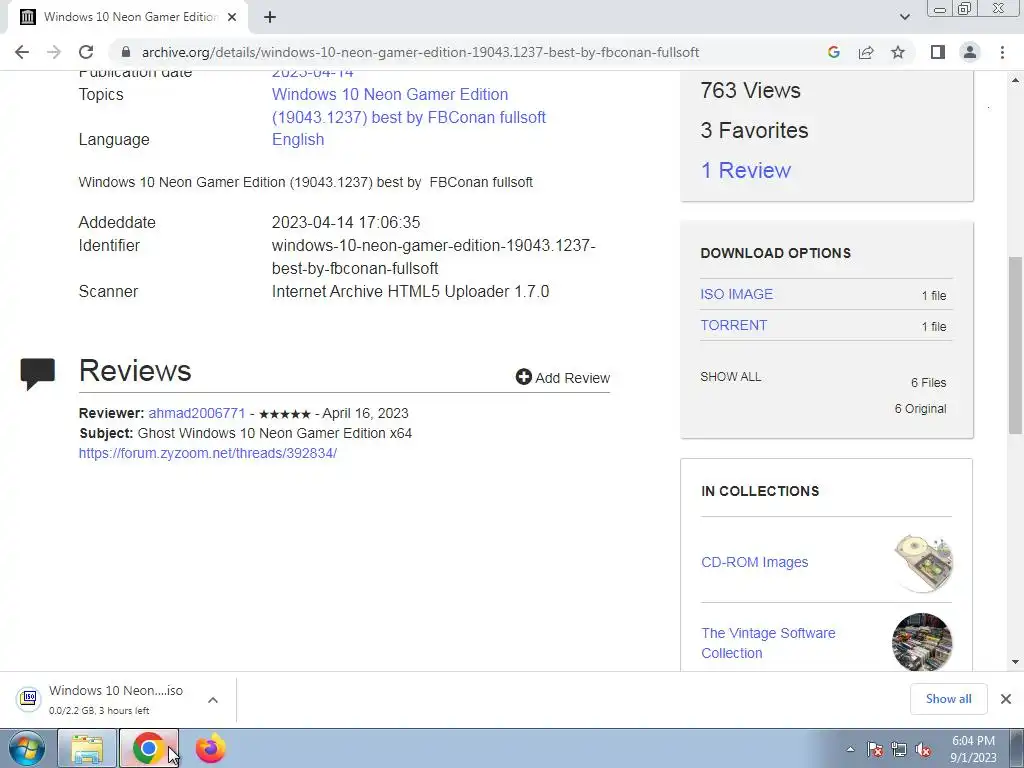1024x768 pixels.
Task: Go back using browser back arrow
Action: pos(22,52)
